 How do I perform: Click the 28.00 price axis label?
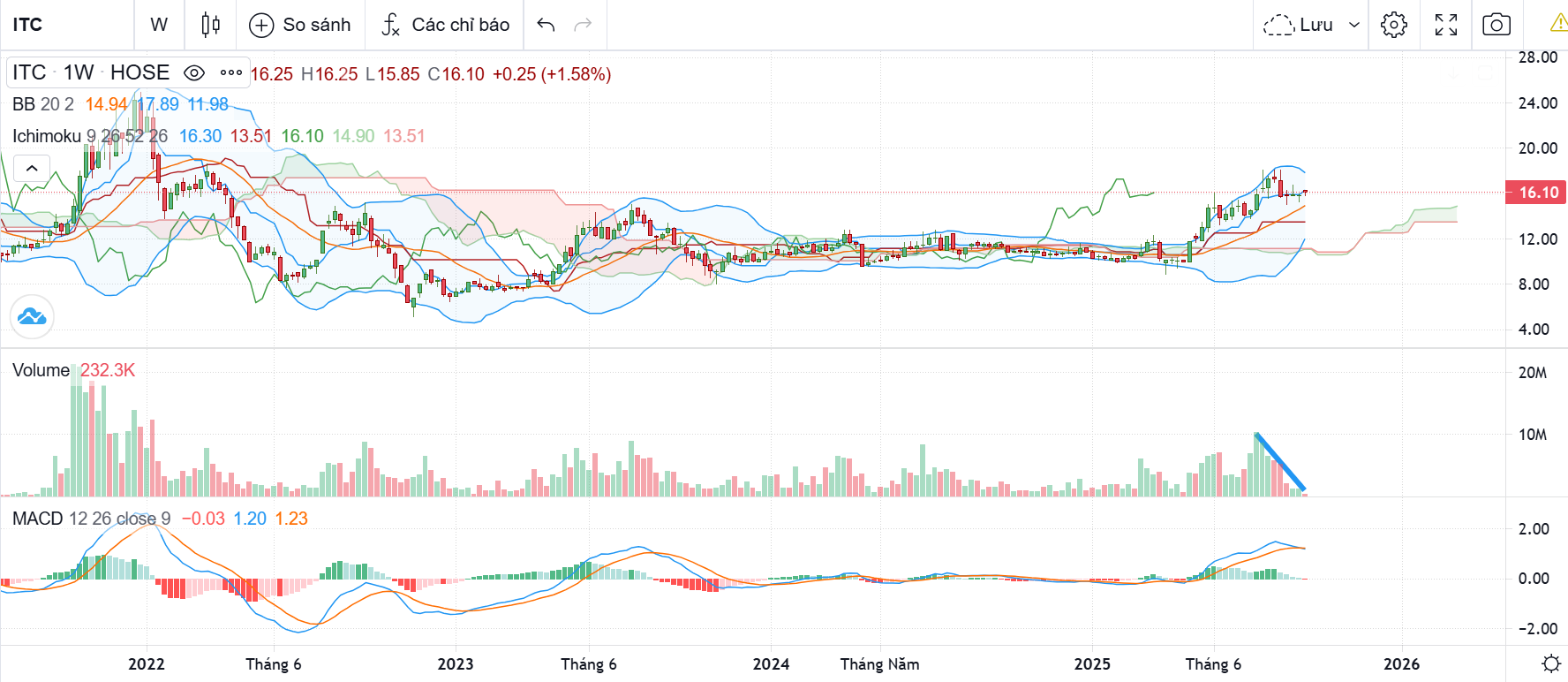[1538, 57]
